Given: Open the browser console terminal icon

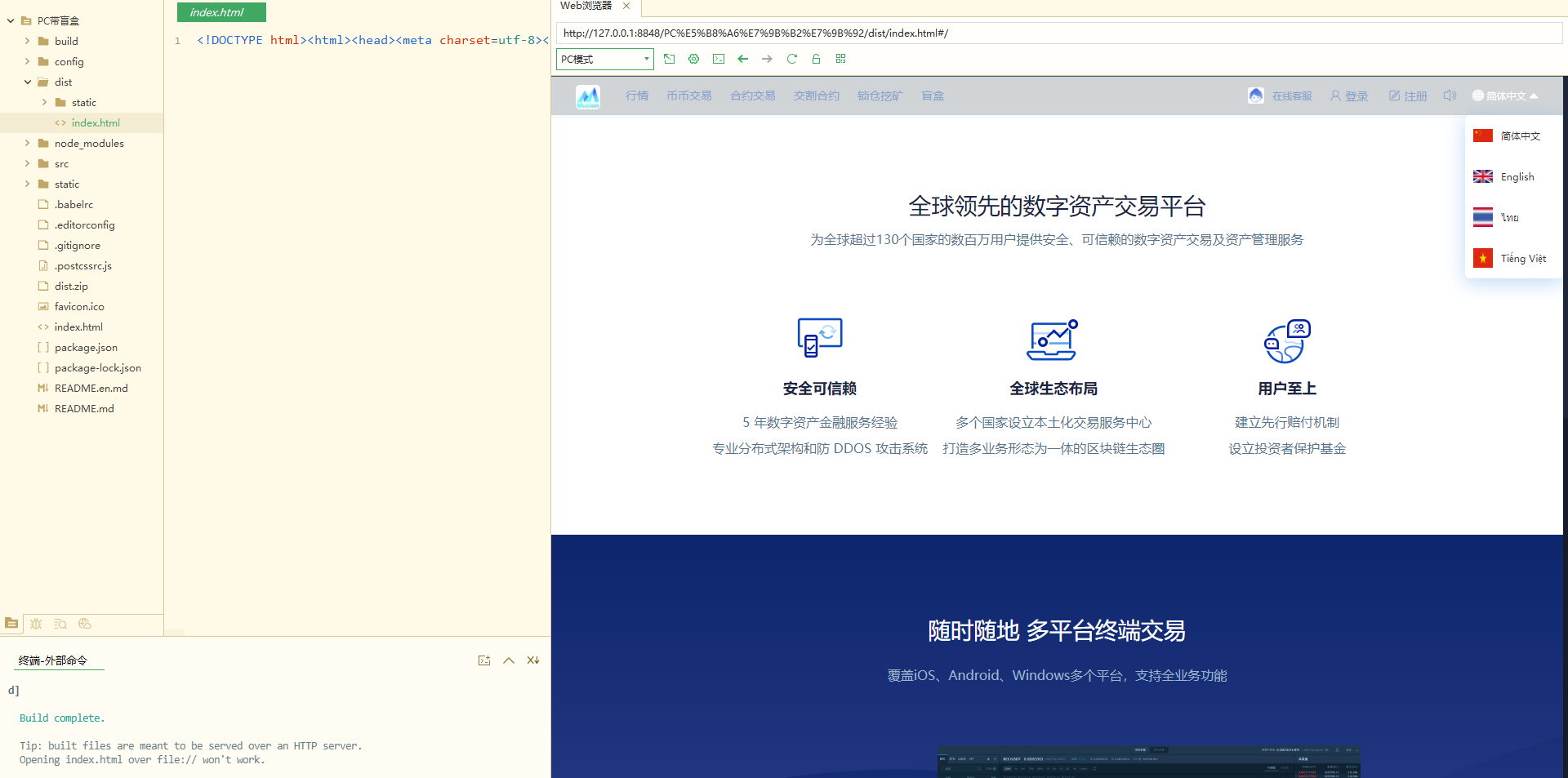Looking at the screenshot, I should 719,59.
